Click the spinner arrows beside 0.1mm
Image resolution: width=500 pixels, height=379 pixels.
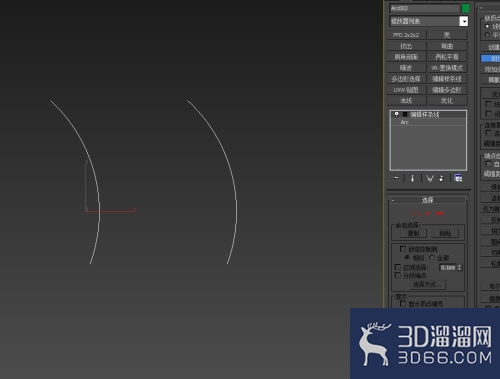(x=460, y=267)
